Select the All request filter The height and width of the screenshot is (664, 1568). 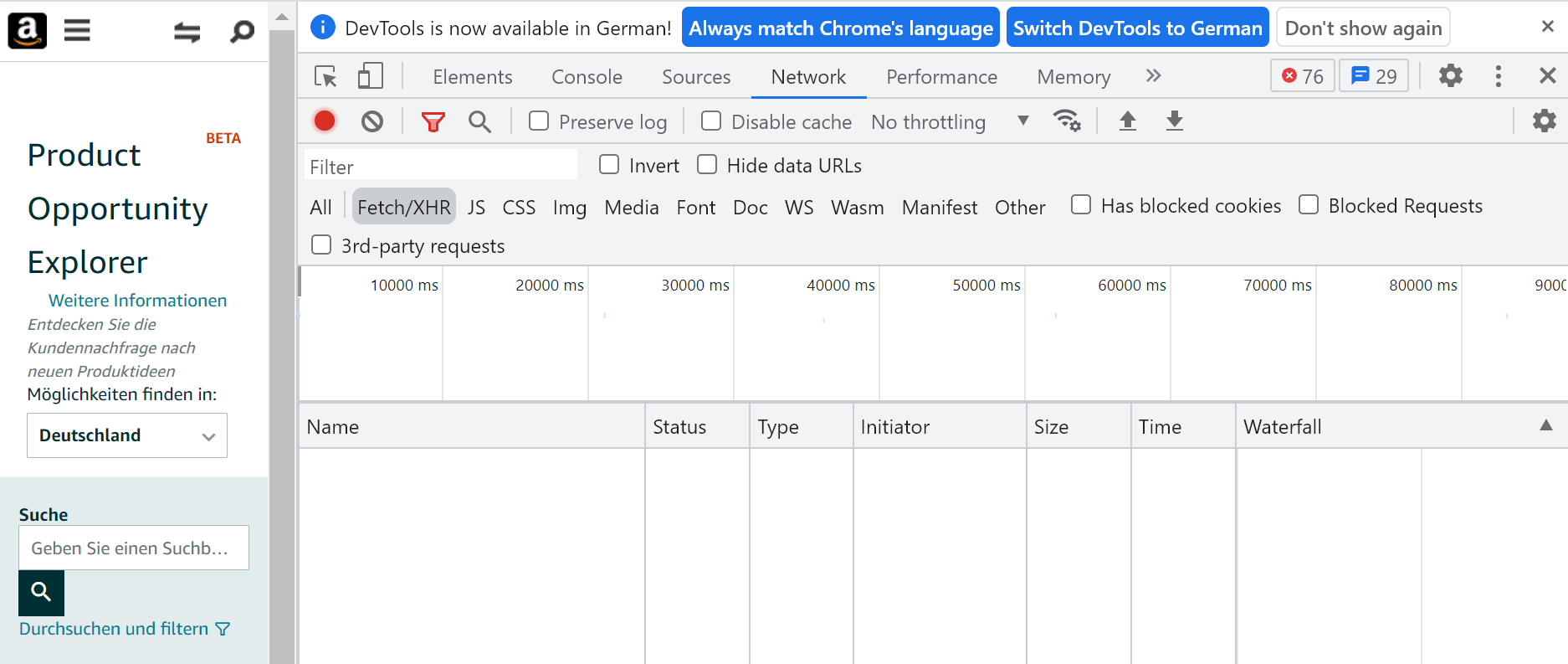point(320,207)
